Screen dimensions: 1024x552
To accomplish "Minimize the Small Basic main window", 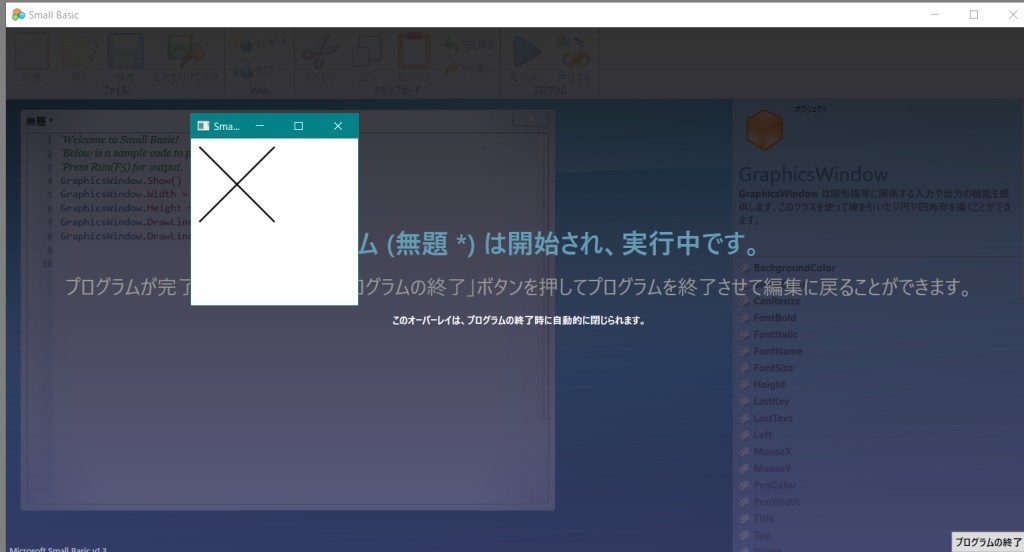I will tap(935, 14).
